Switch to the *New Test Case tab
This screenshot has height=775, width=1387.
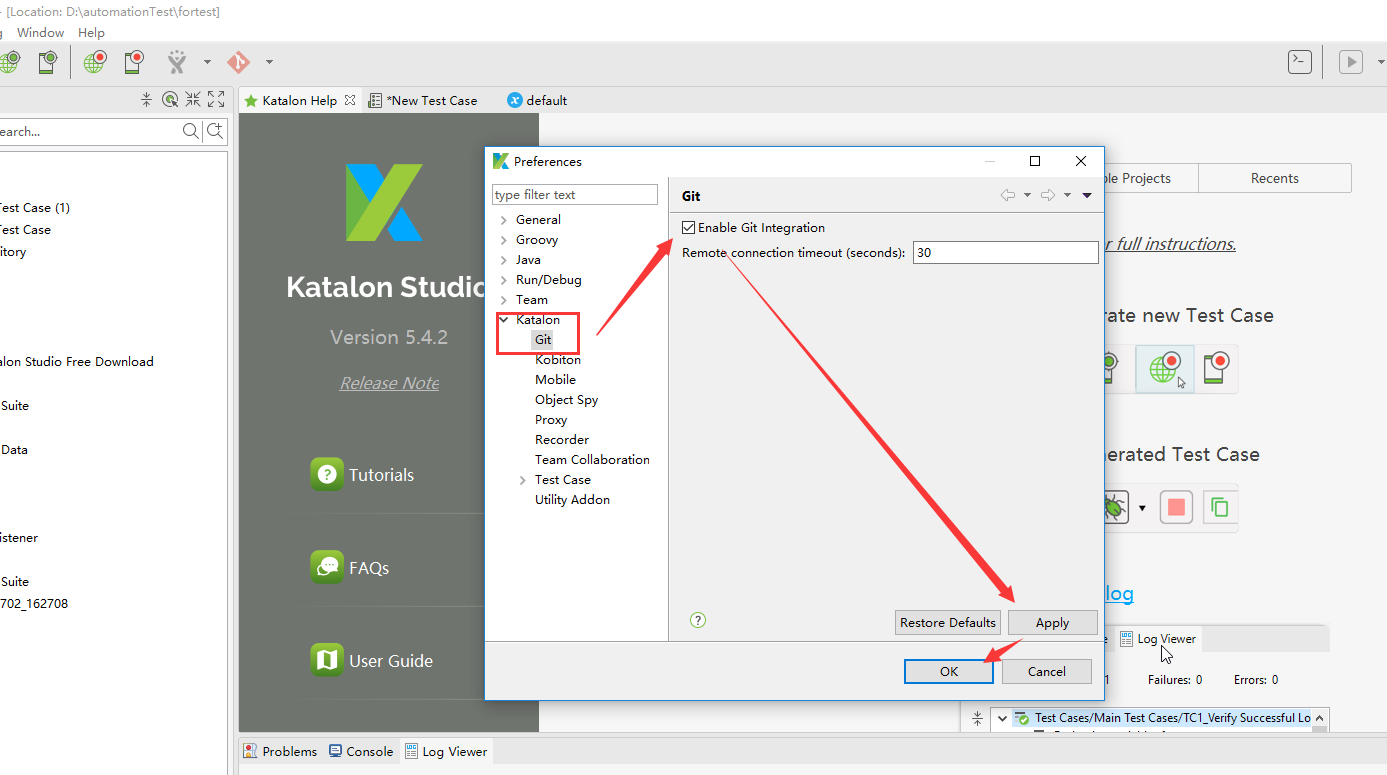[x=423, y=100]
